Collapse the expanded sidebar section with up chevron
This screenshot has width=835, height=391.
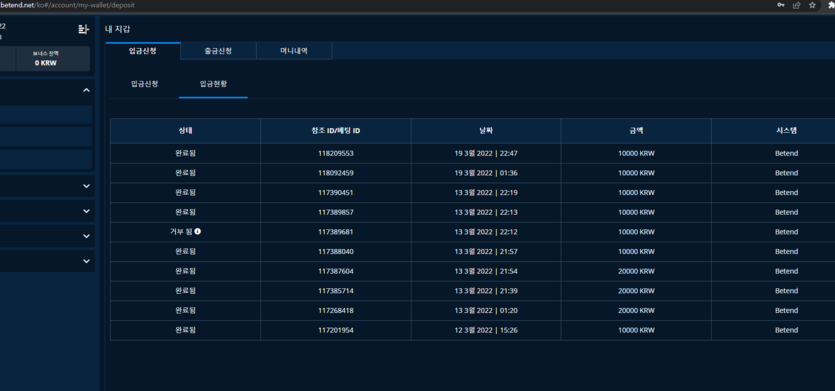coord(86,91)
